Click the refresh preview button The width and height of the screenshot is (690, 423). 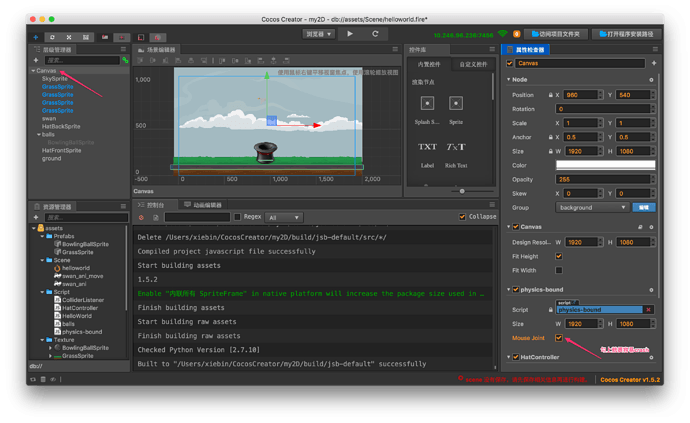coord(375,34)
